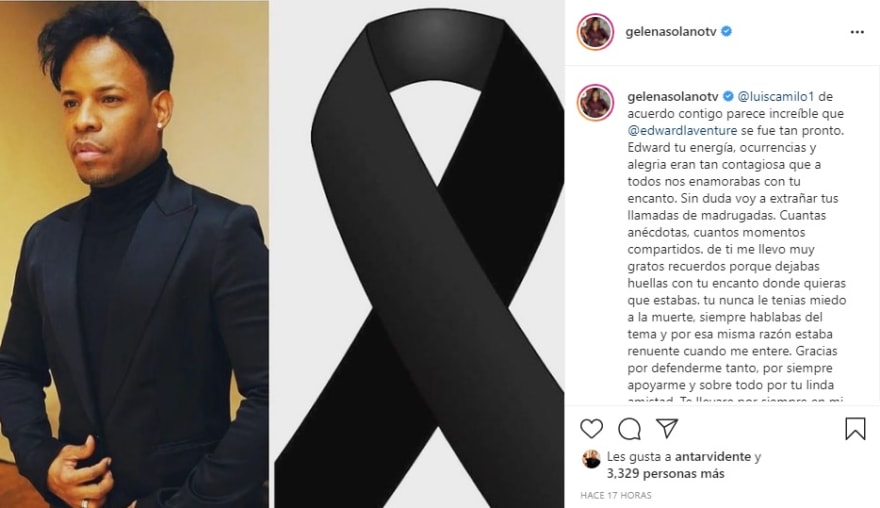Open gelenasolanotv username in the caption

point(673,97)
